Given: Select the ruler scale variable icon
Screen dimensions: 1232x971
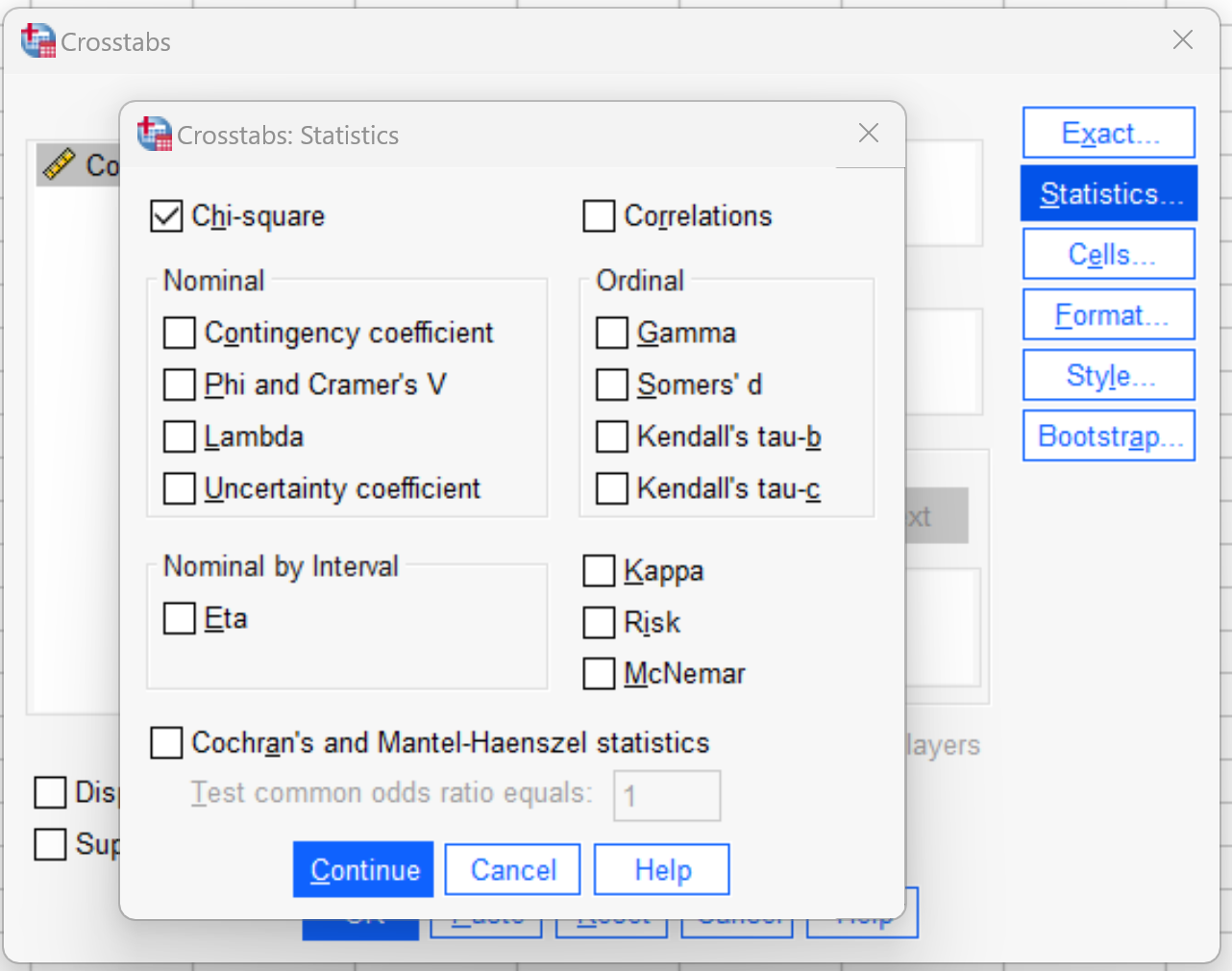Looking at the screenshot, I should click(59, 164).
